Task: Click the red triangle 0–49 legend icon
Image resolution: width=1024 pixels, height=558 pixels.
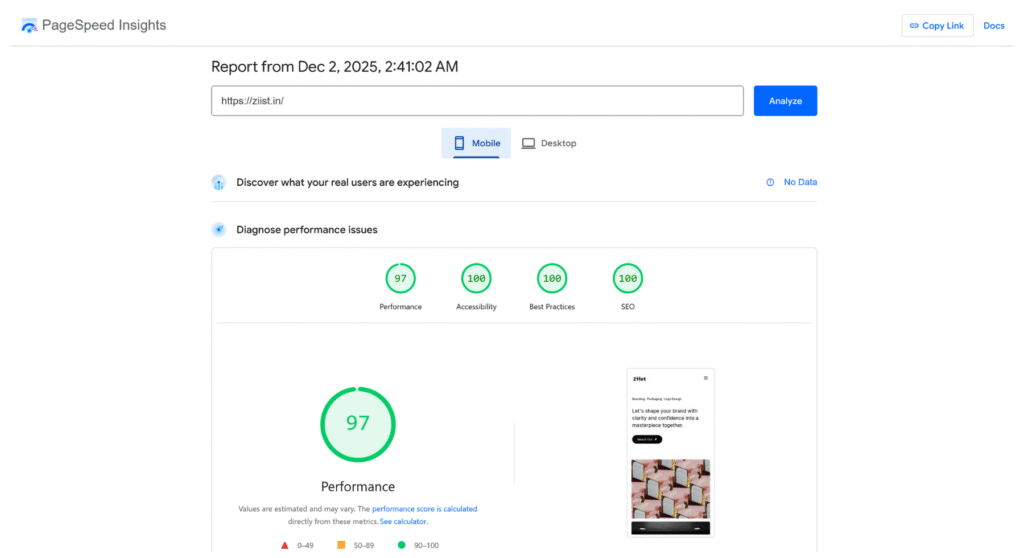Action: pos(285,545)
